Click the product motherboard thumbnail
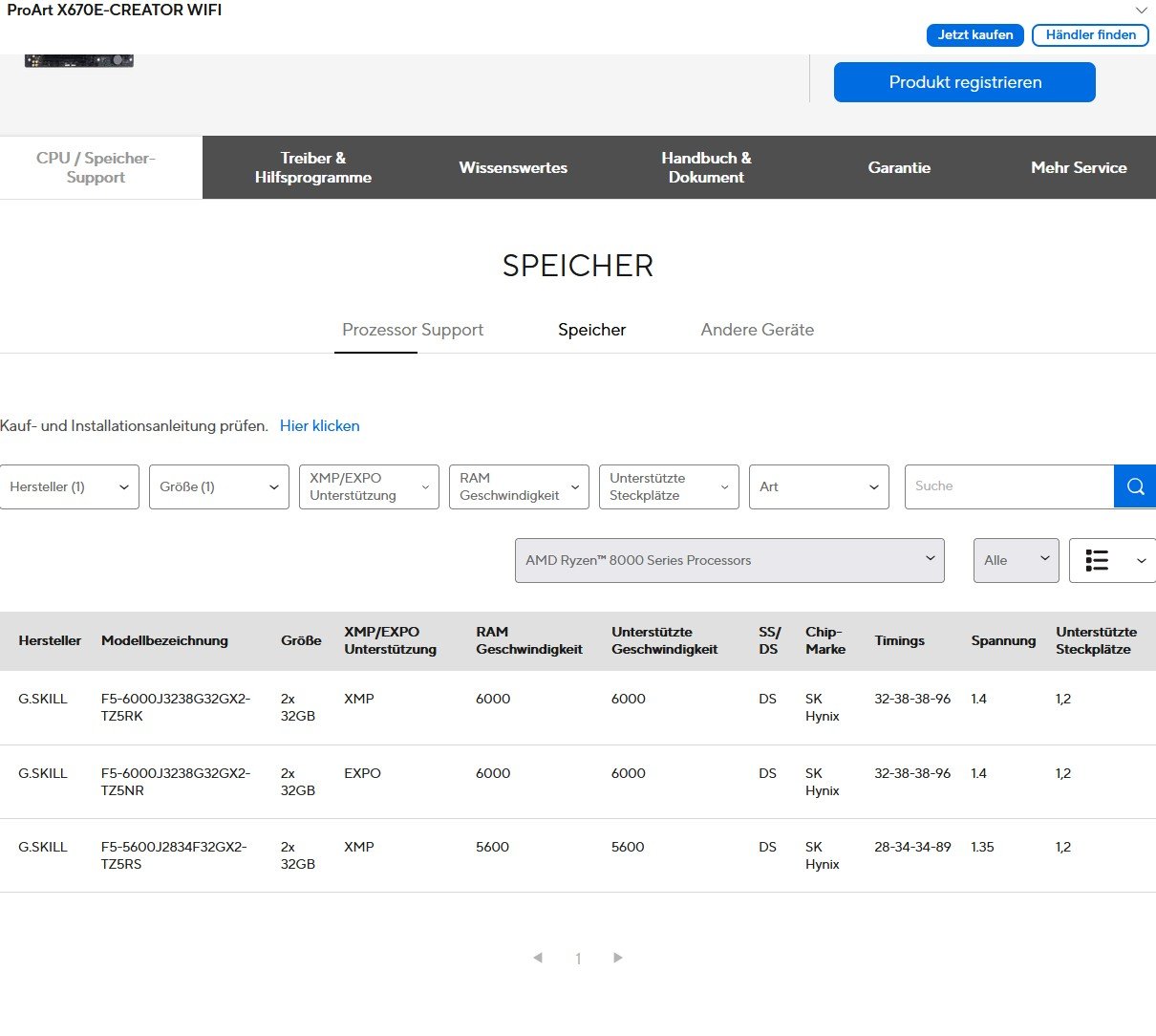Viewport: 1156px width, 1036px height. [79, 60]
